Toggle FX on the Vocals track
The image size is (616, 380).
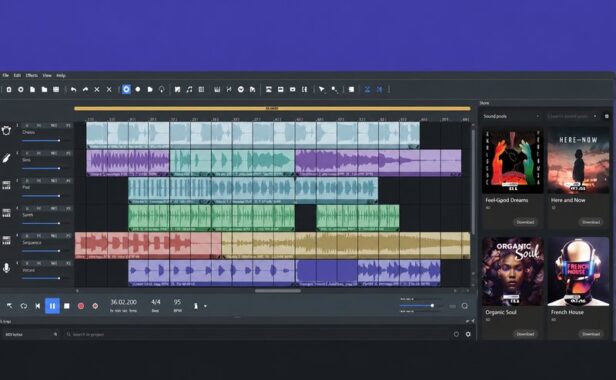pyautogui.click(x=68, y=263)
